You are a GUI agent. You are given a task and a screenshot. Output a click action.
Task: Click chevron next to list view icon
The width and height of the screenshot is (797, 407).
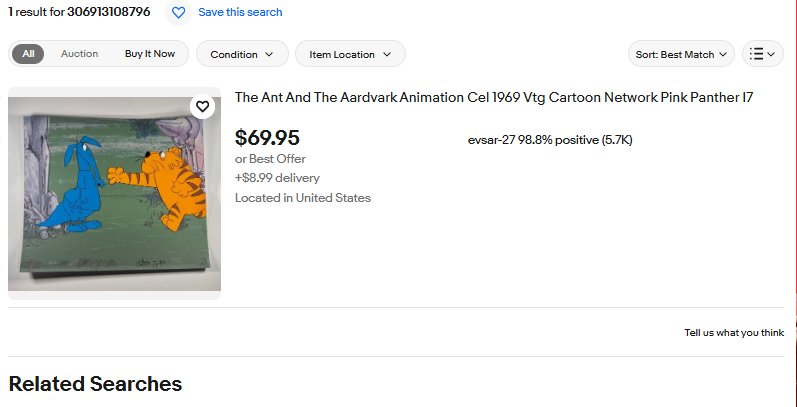pos(771,54)
